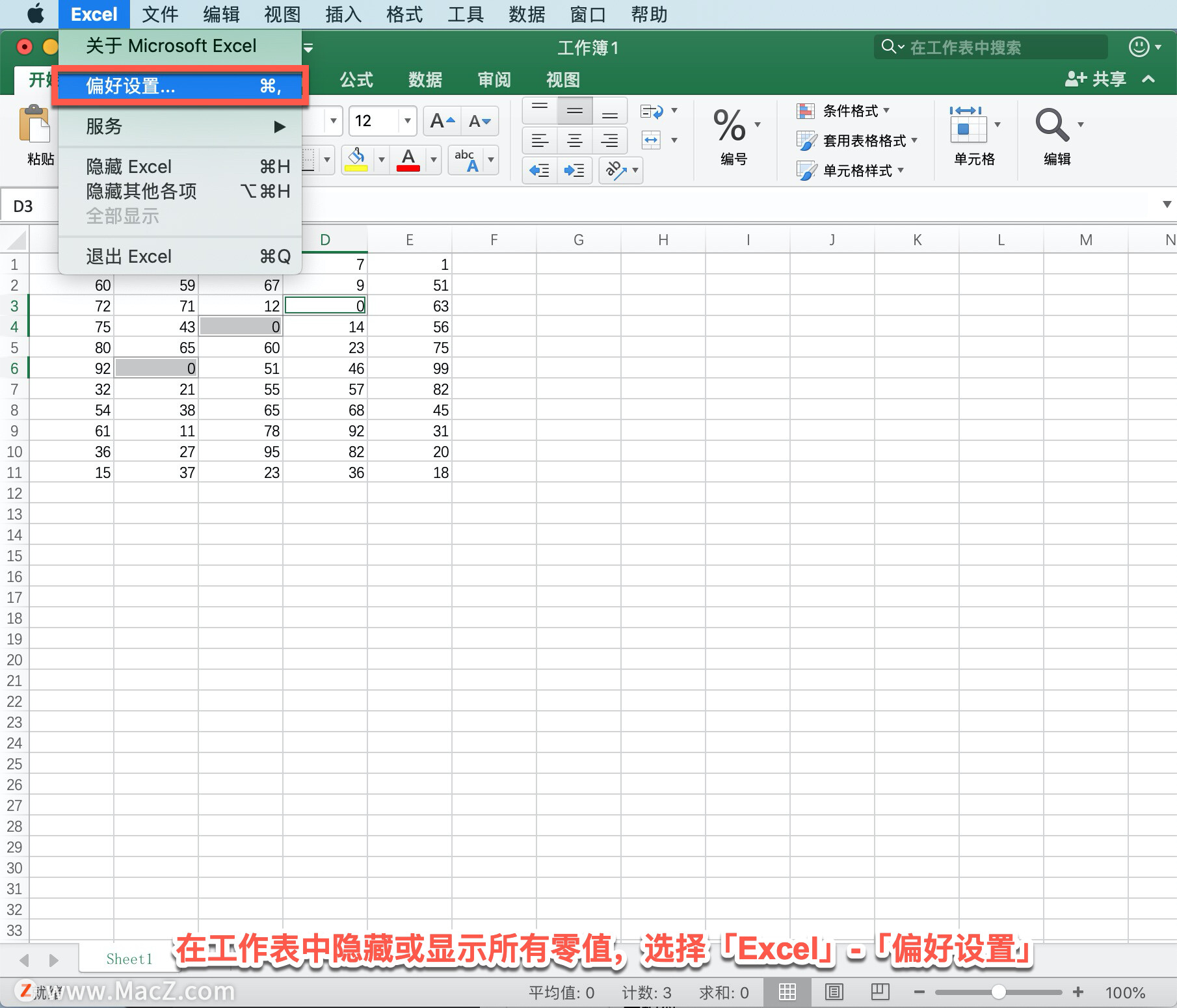The height and width of the screenshot is (1008, 1177).
Task: Open fill color dropdown arrow
Action: click(x=382, y=160)
